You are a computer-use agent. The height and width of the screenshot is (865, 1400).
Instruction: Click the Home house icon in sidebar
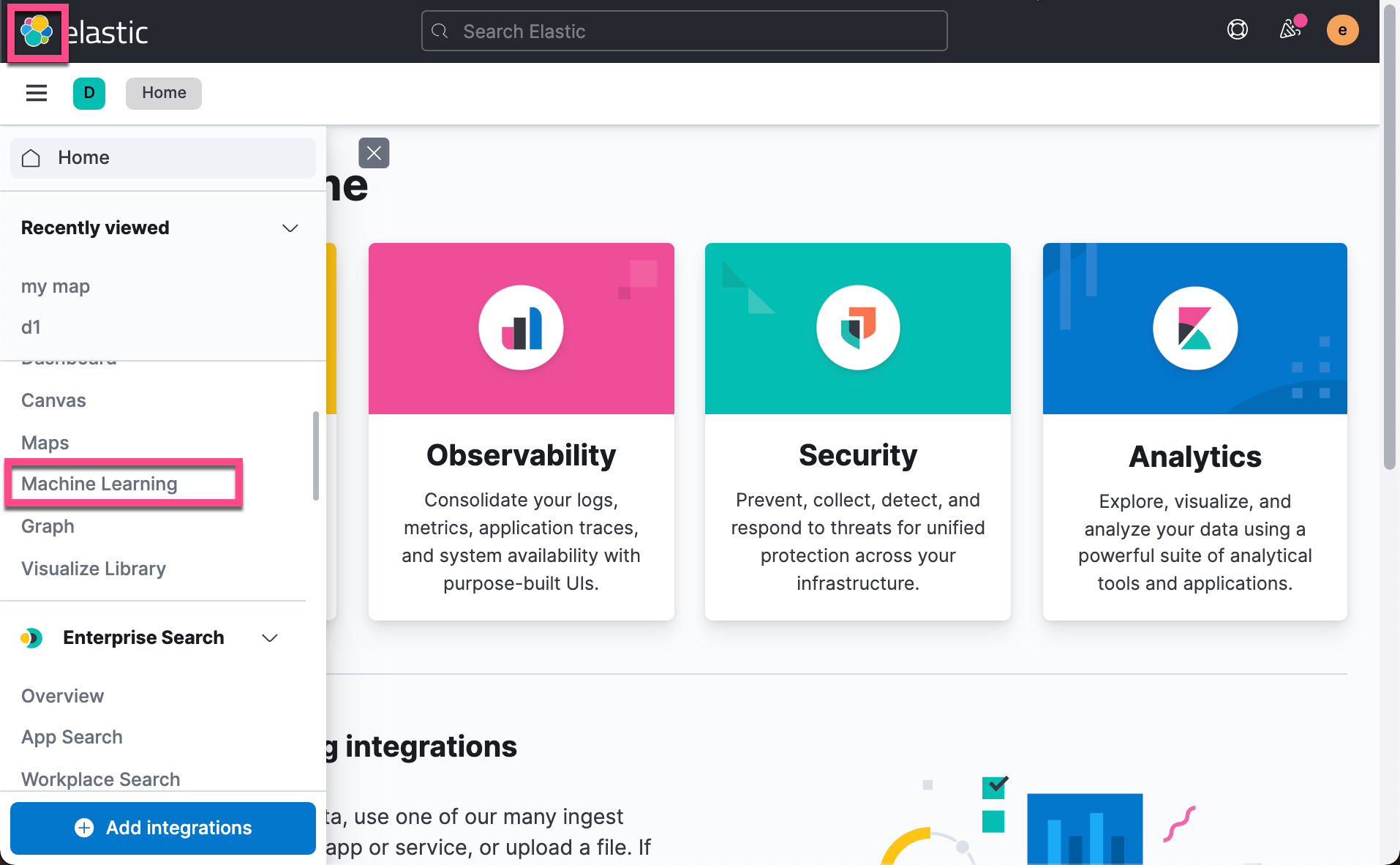[x=31, y=157]
